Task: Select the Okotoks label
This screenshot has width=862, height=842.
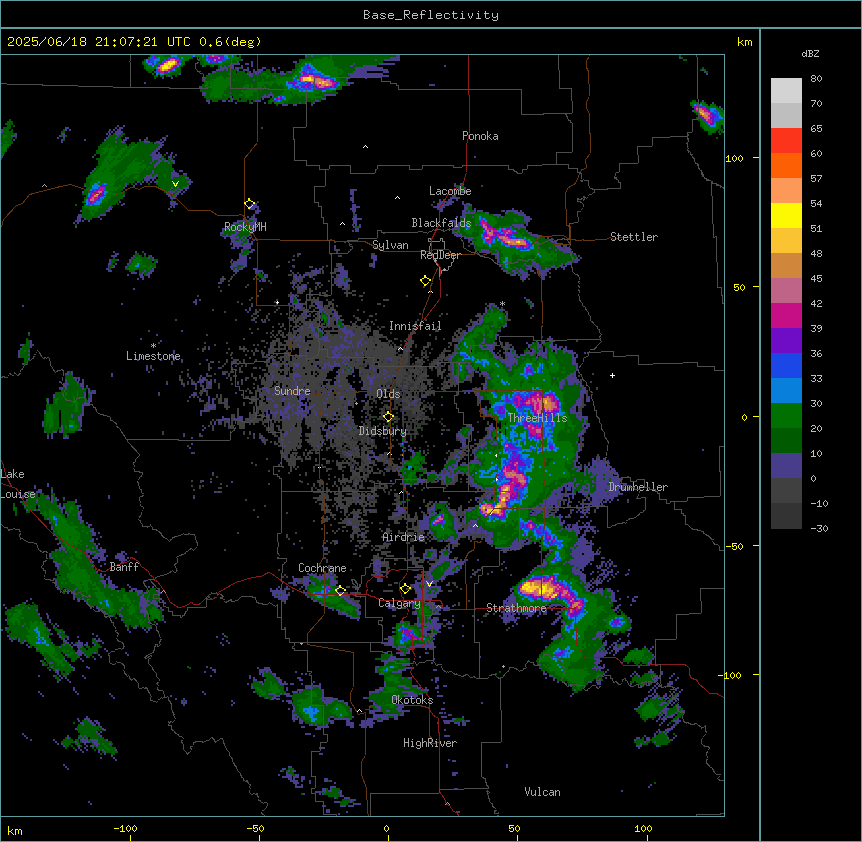Action: coord(412,700)
